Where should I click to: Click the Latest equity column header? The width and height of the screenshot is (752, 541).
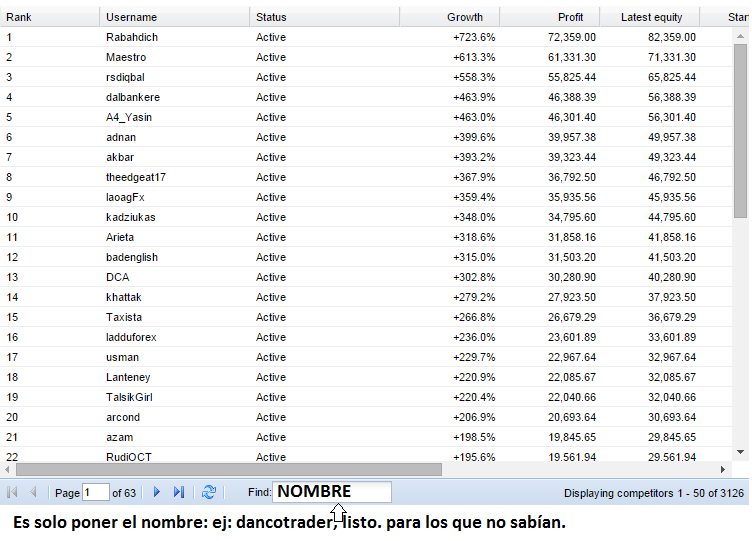click(x=650, y=17)
